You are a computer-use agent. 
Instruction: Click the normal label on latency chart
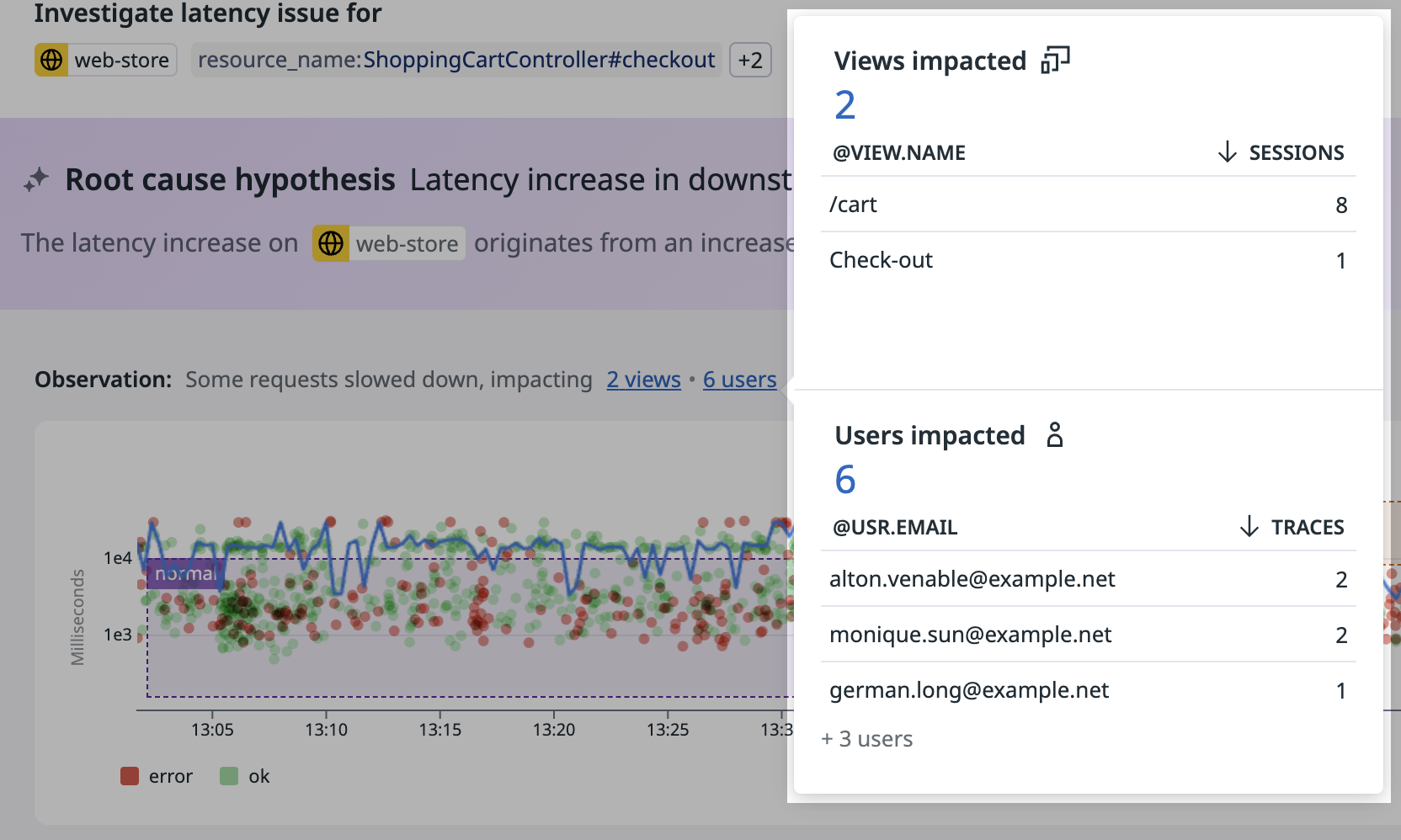click(184, 573)
